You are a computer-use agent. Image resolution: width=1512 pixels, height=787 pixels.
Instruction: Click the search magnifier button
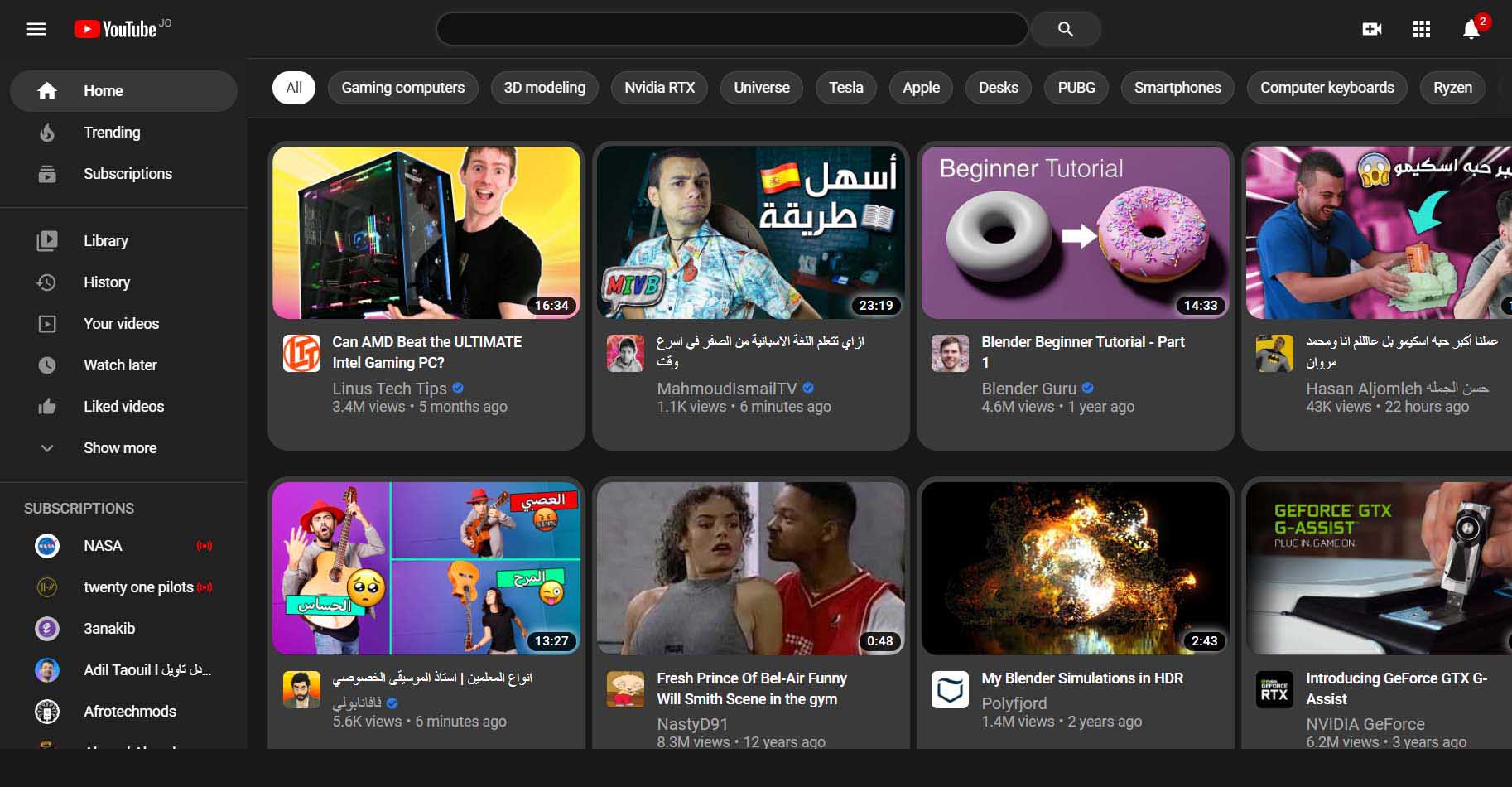[x=1066, y=29]
